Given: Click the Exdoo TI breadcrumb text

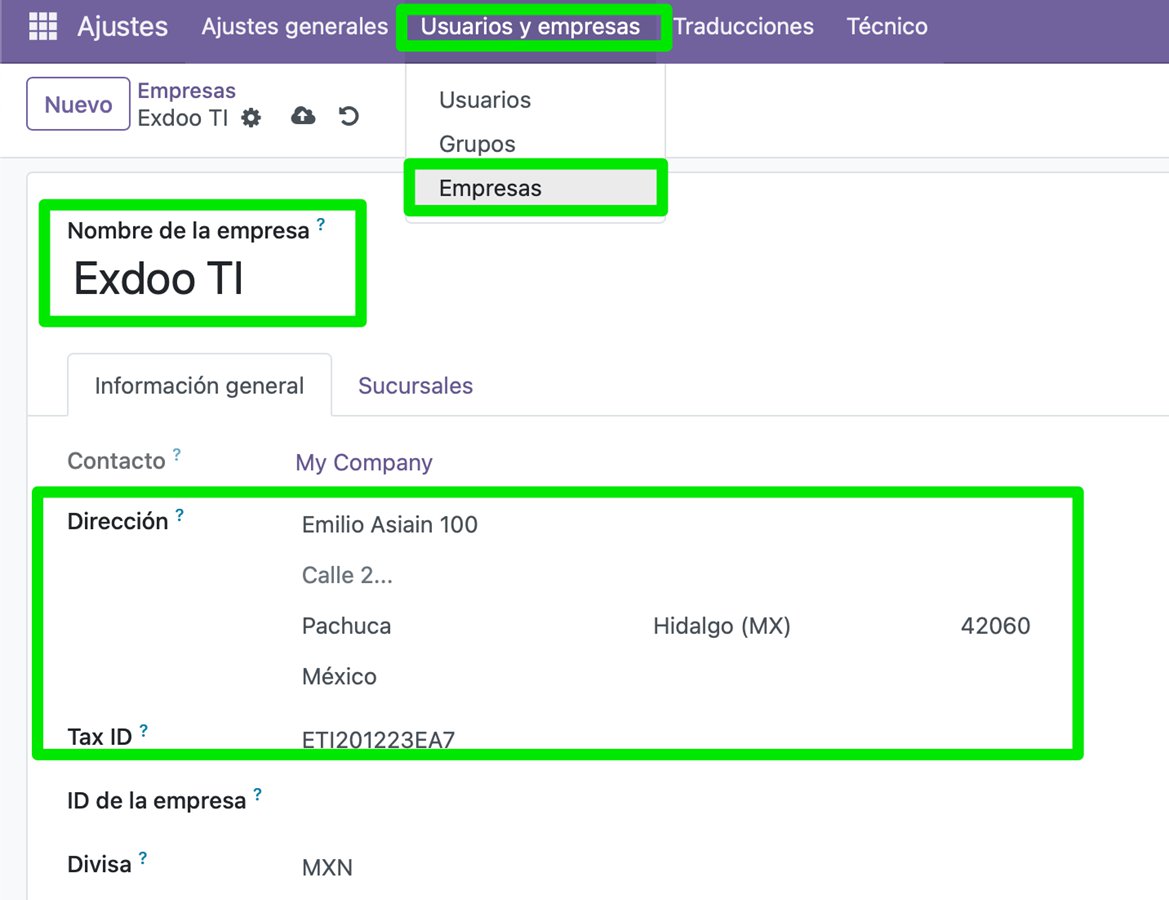Looking at the screenshot, I should click(183, 118).
